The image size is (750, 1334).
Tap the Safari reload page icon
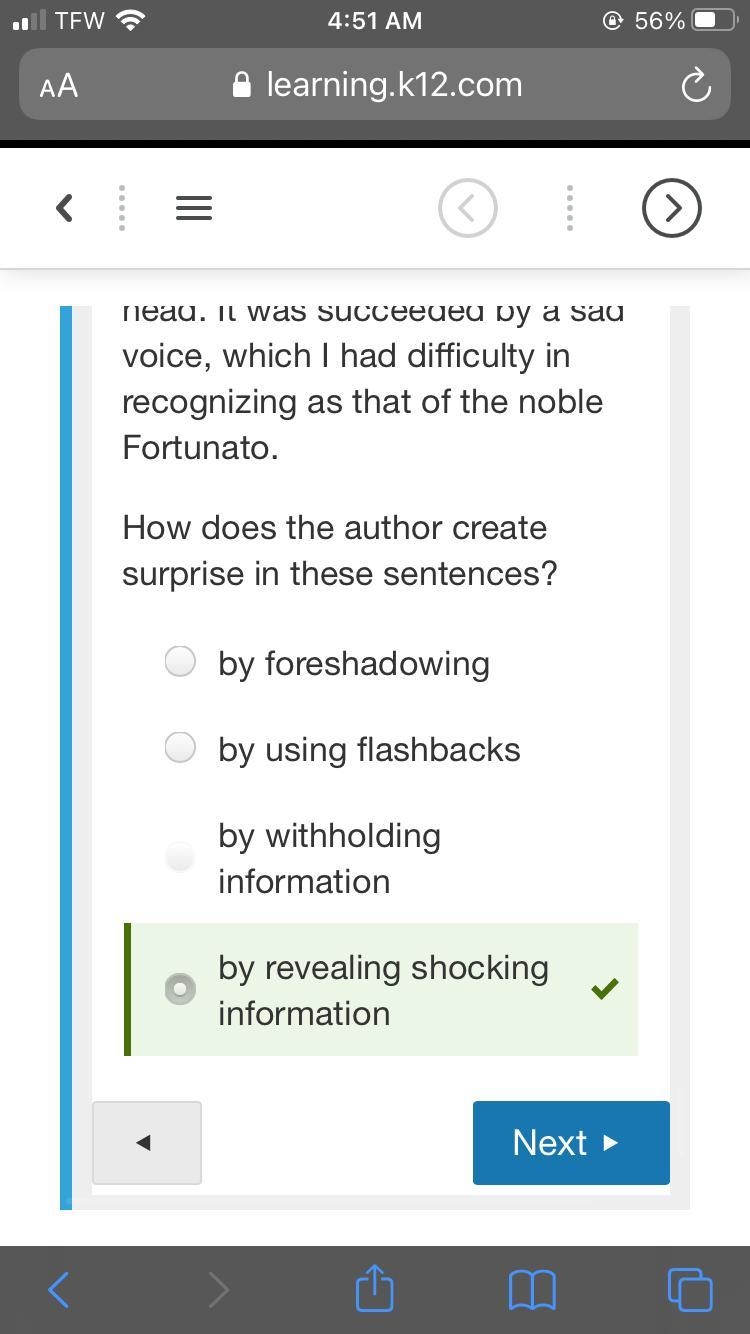click(696, 86)
